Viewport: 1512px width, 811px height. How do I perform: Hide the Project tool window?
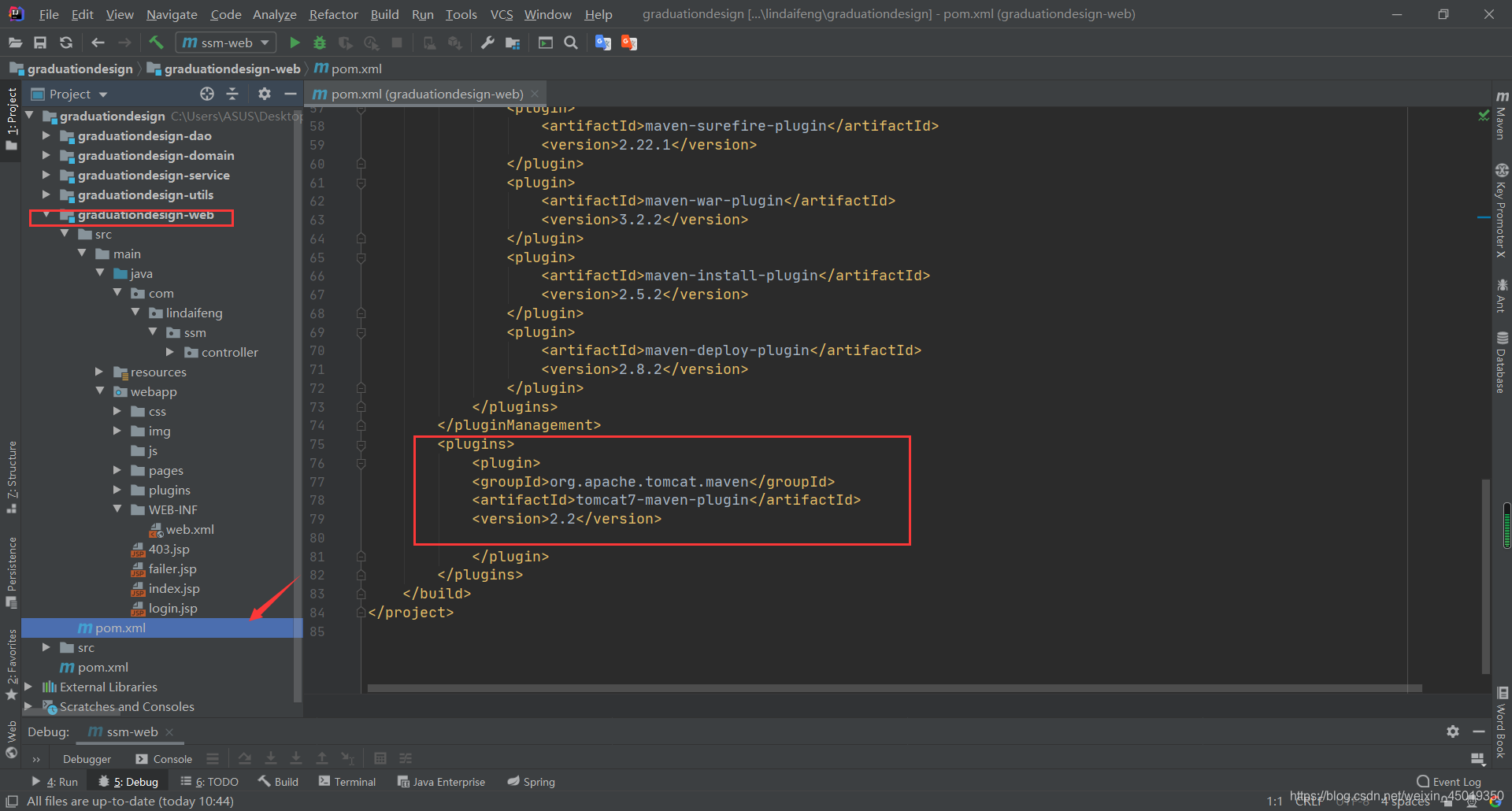point(290,94)
